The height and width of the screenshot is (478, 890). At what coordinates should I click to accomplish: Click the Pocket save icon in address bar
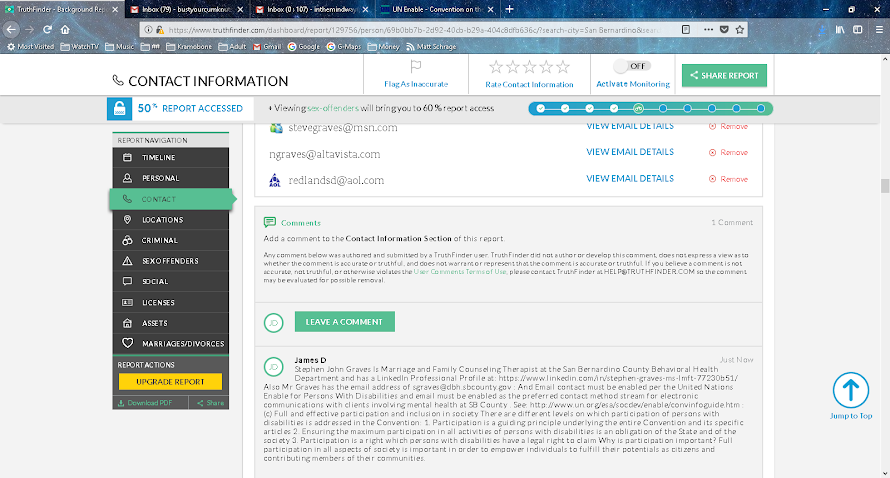(x=724, y=30)
